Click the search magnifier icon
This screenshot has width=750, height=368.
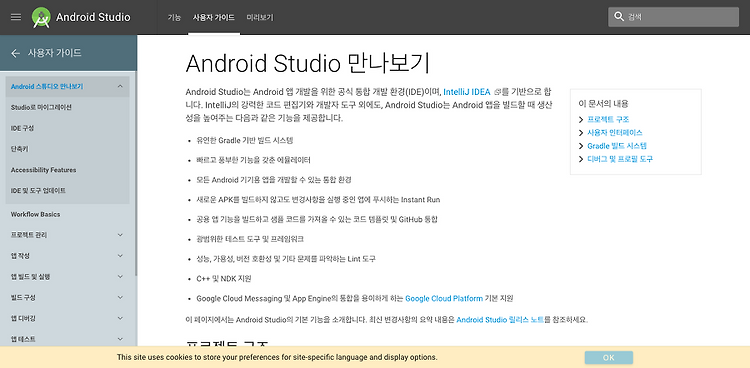[619, 17]
